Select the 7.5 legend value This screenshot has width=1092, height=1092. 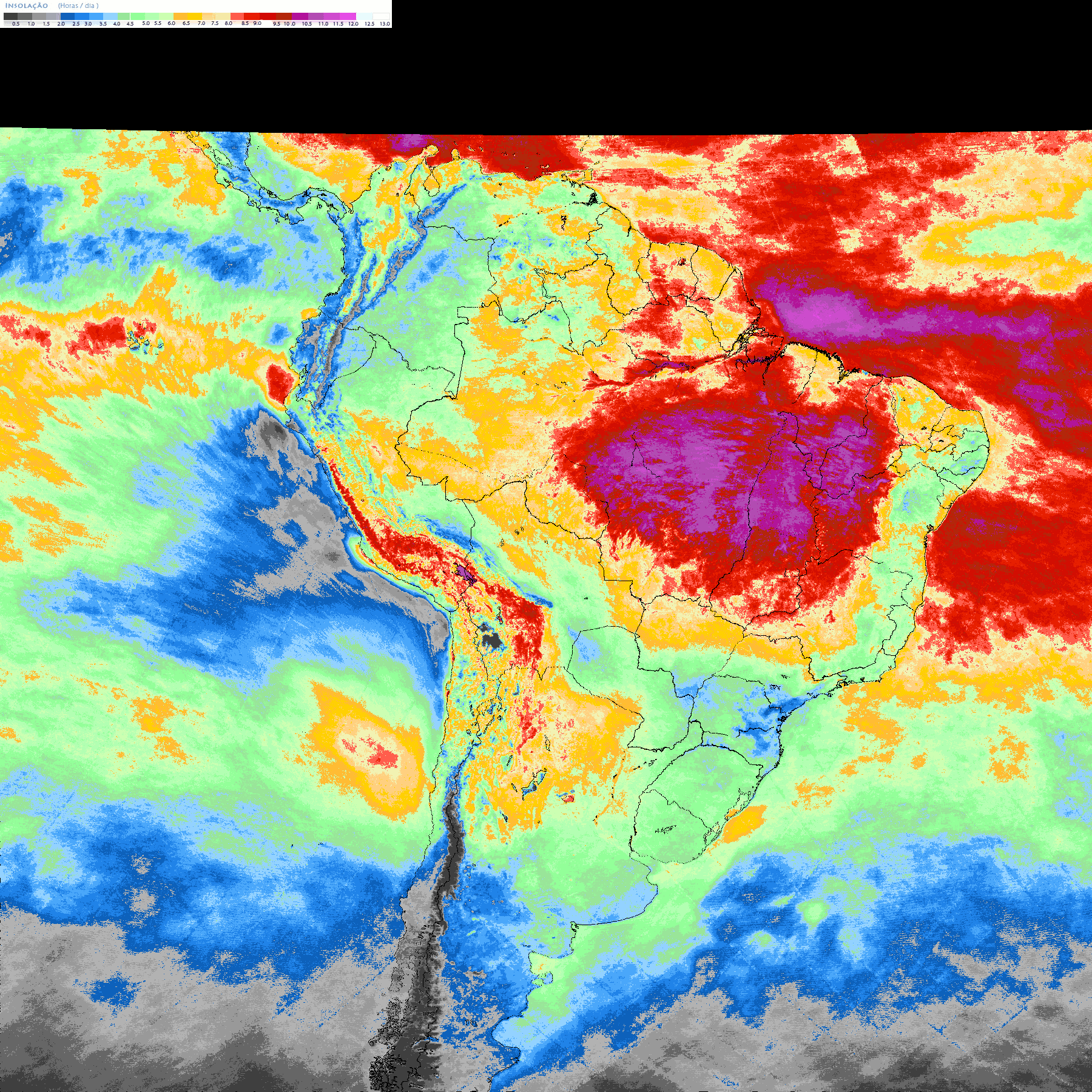pyautogui.click(x=215, y=23)
